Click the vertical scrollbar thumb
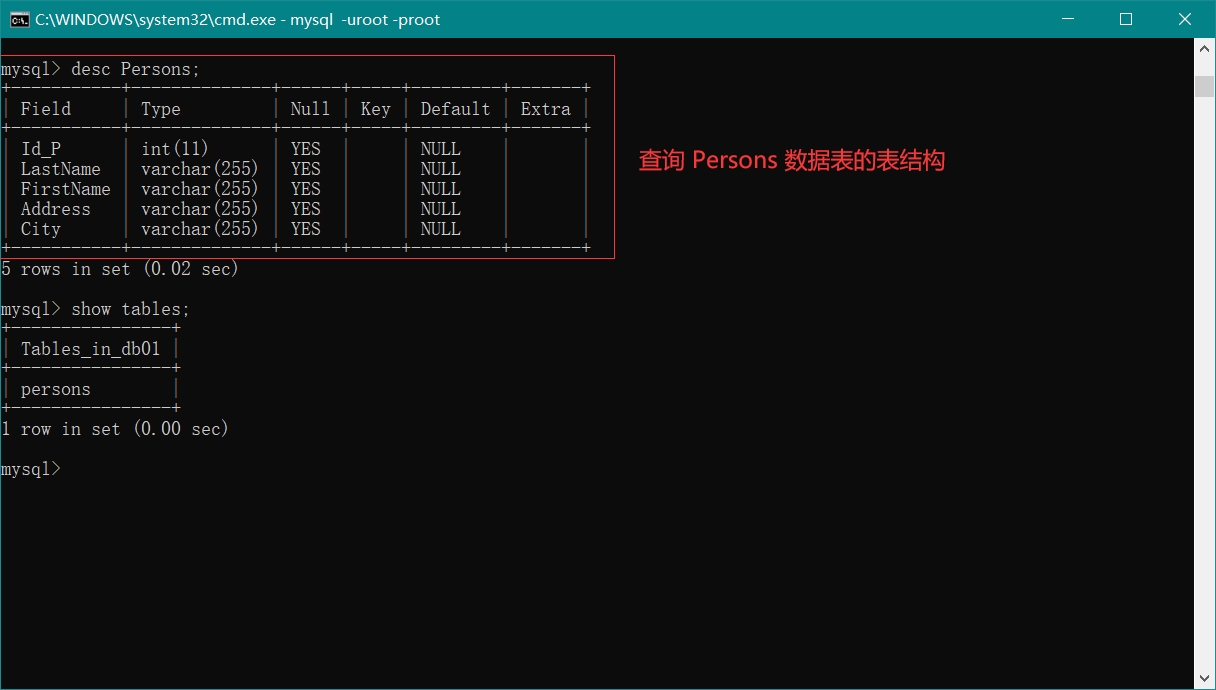This screenshot has height=690, width=1216. pos(1205,86)
